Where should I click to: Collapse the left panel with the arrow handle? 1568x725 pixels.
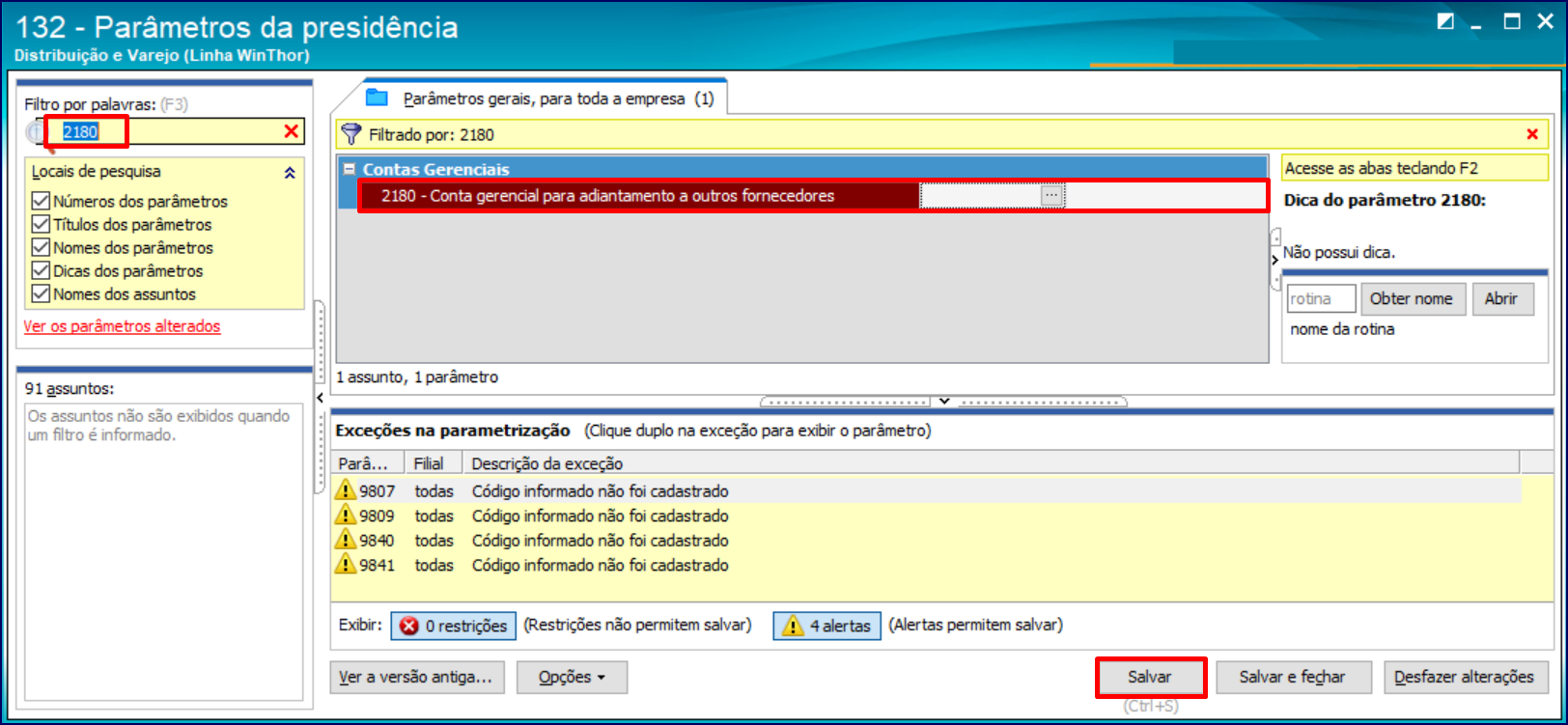tap(320, 398)
